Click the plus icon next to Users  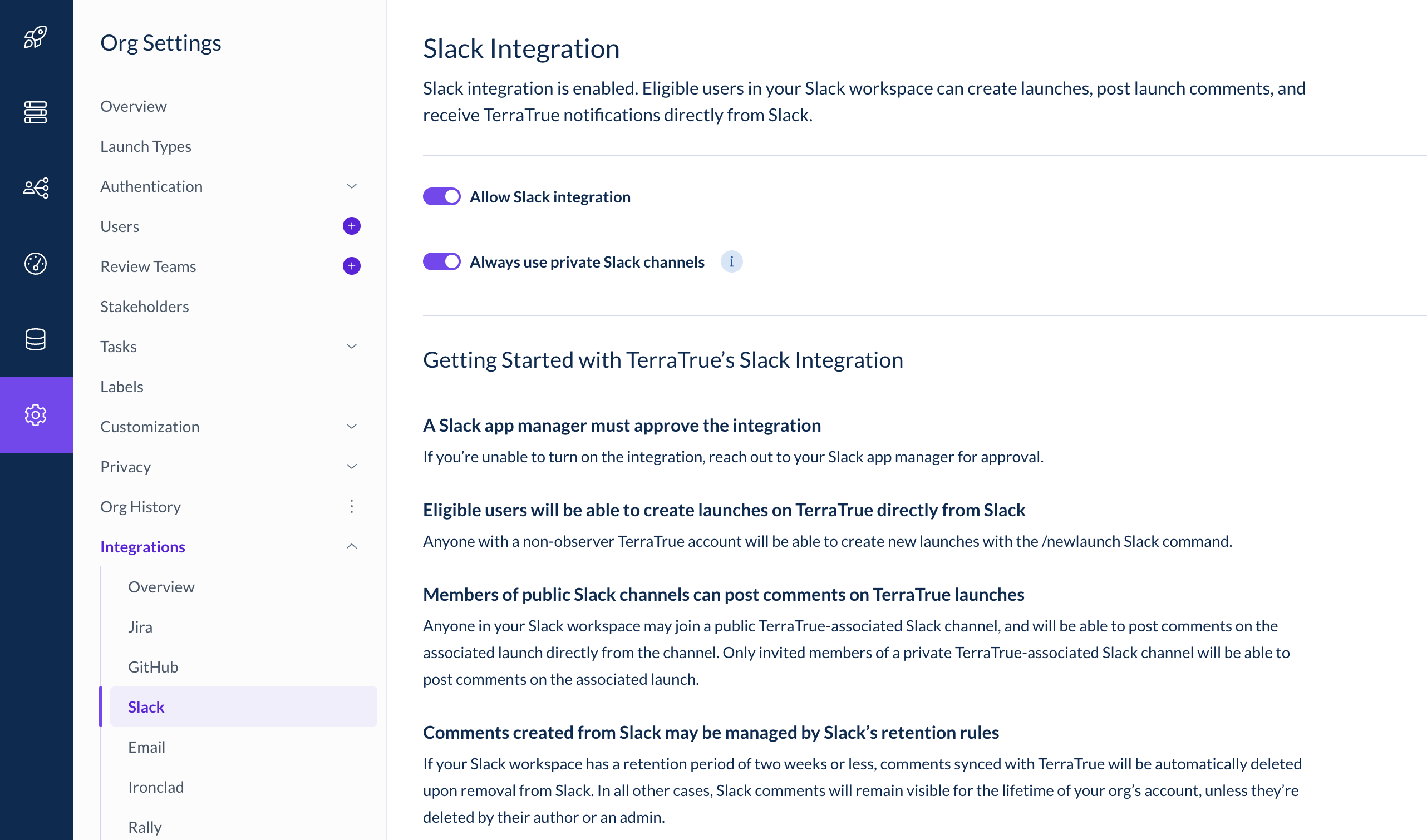(x=352, y=226)
